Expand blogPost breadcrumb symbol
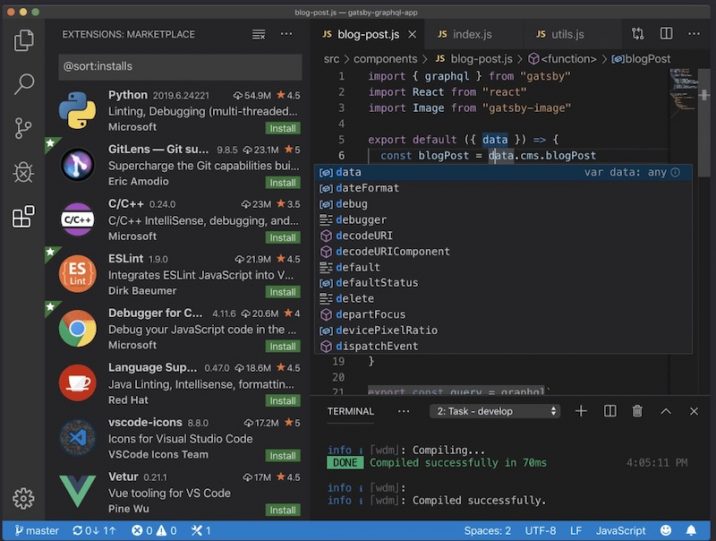This screenshot has height=541, width=716. (641, 59)
